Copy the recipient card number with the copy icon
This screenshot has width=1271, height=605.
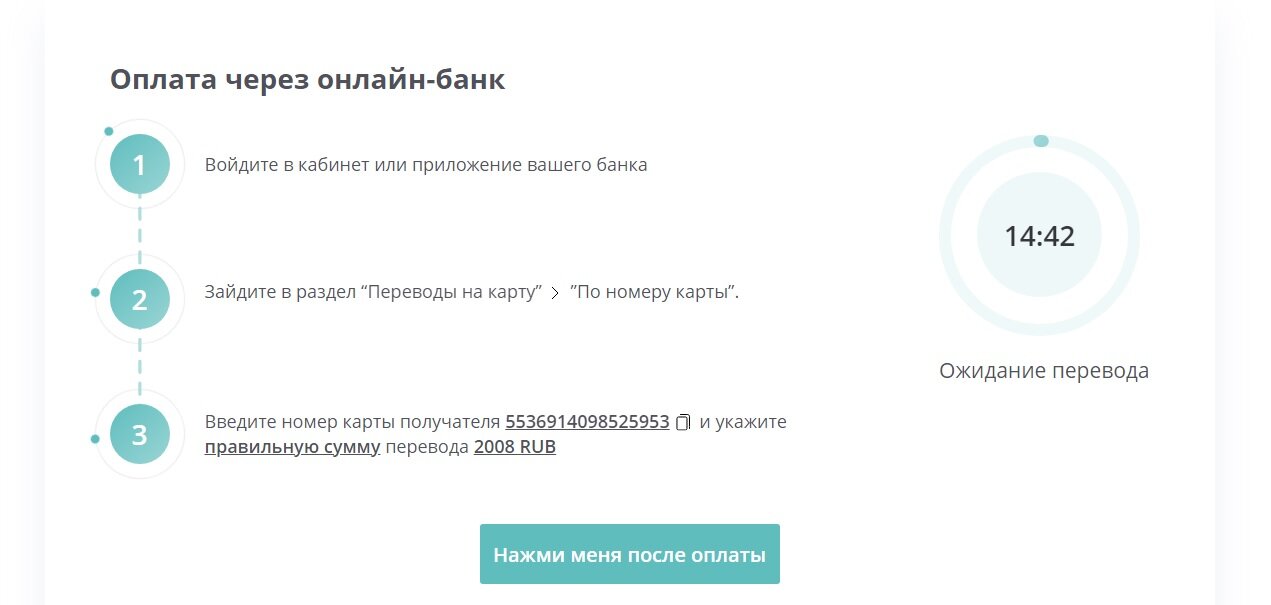(x=683, y=422)
